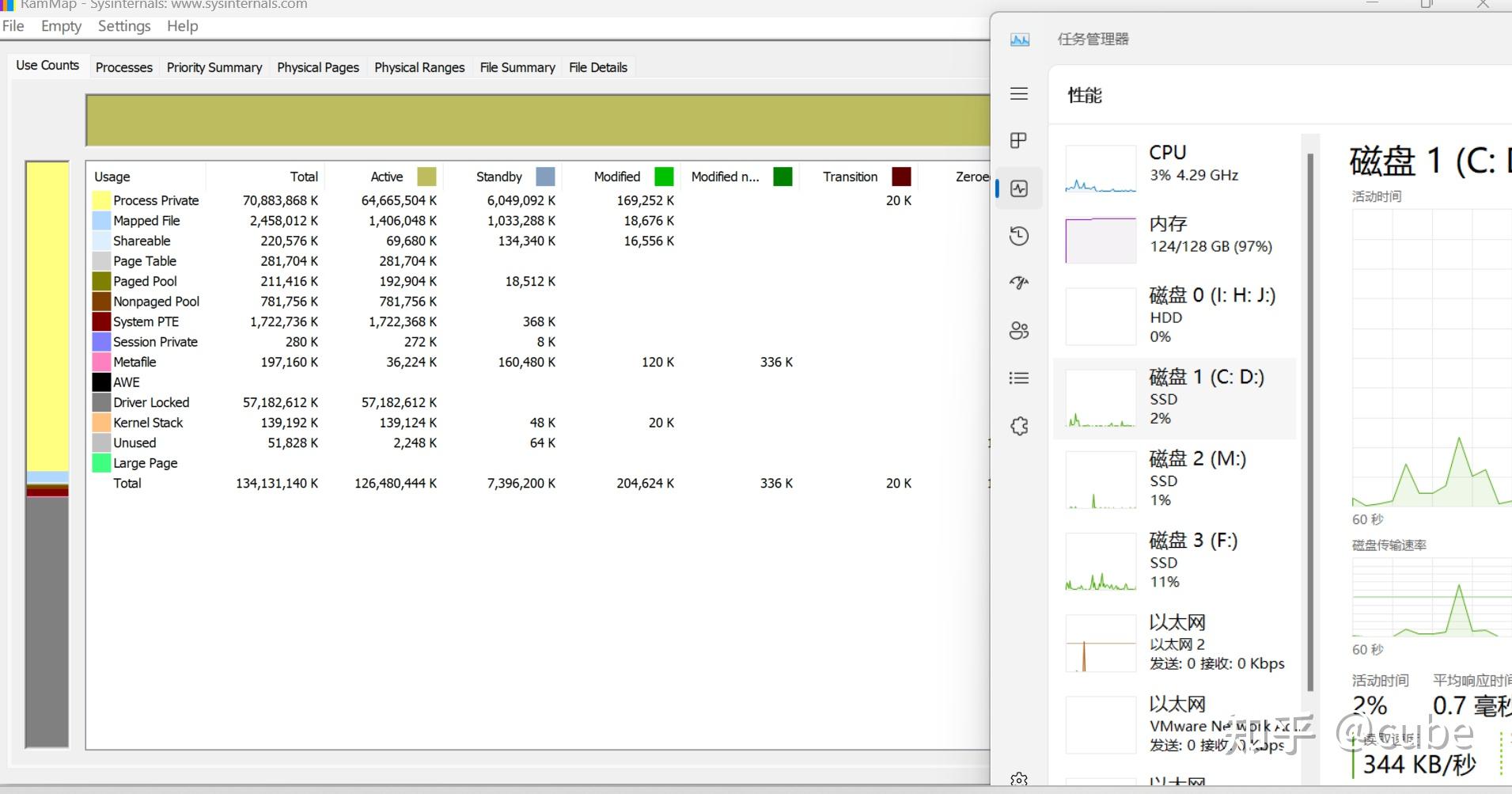The height and width of the screenshot is (794, 1512).
Task: Select the Page Table row label
Action: (x=145, y=261)
